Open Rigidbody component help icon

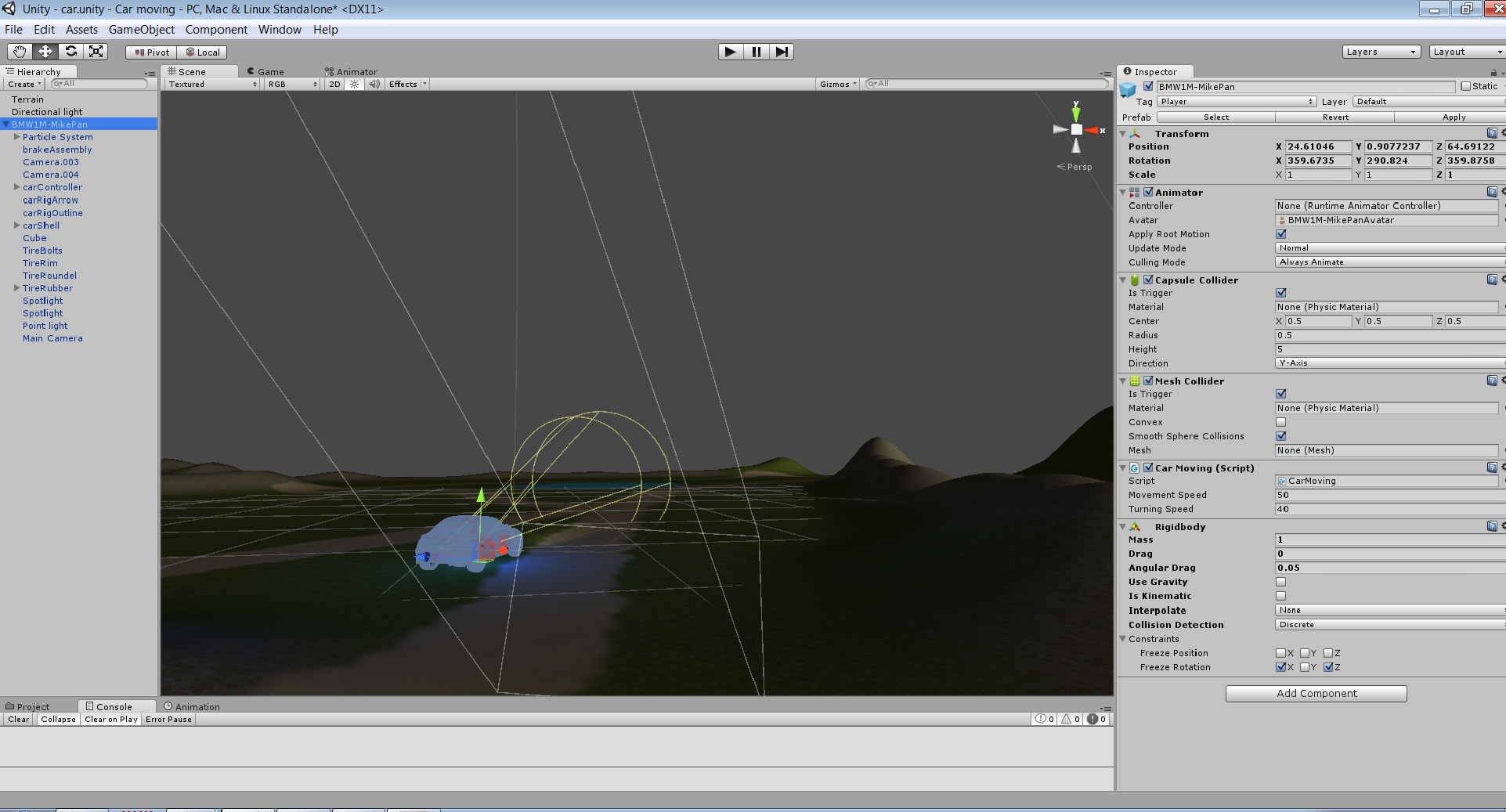pos(1491,526)
